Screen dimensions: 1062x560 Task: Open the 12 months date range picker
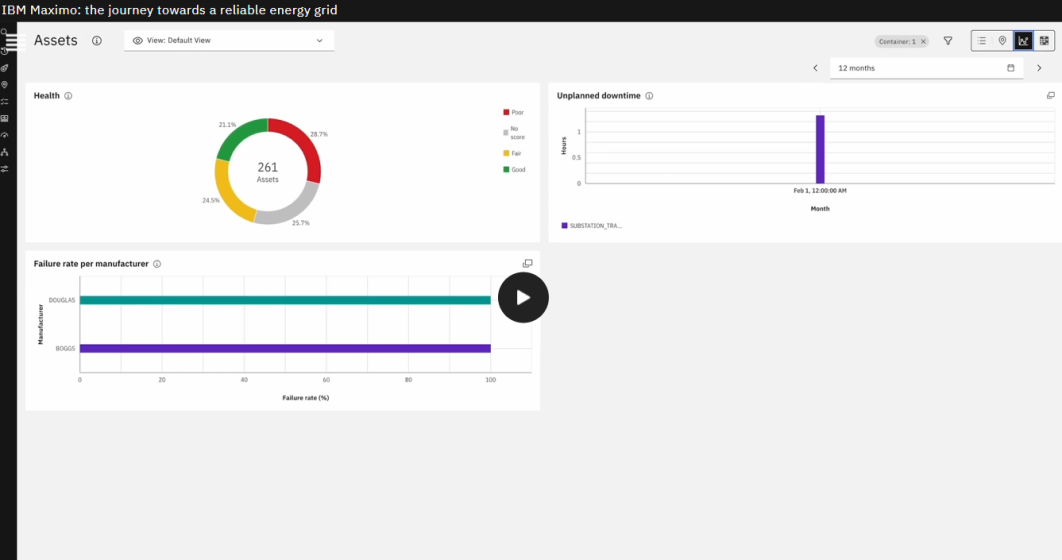click(927, 68)
